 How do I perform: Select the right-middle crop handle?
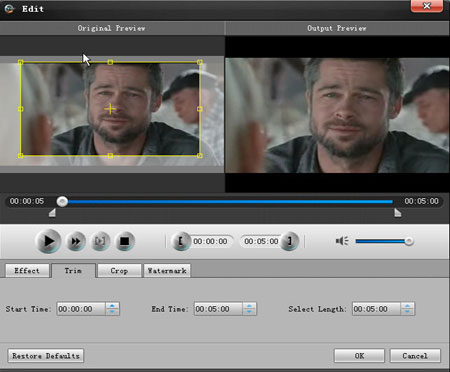click(x=199, y=109)
